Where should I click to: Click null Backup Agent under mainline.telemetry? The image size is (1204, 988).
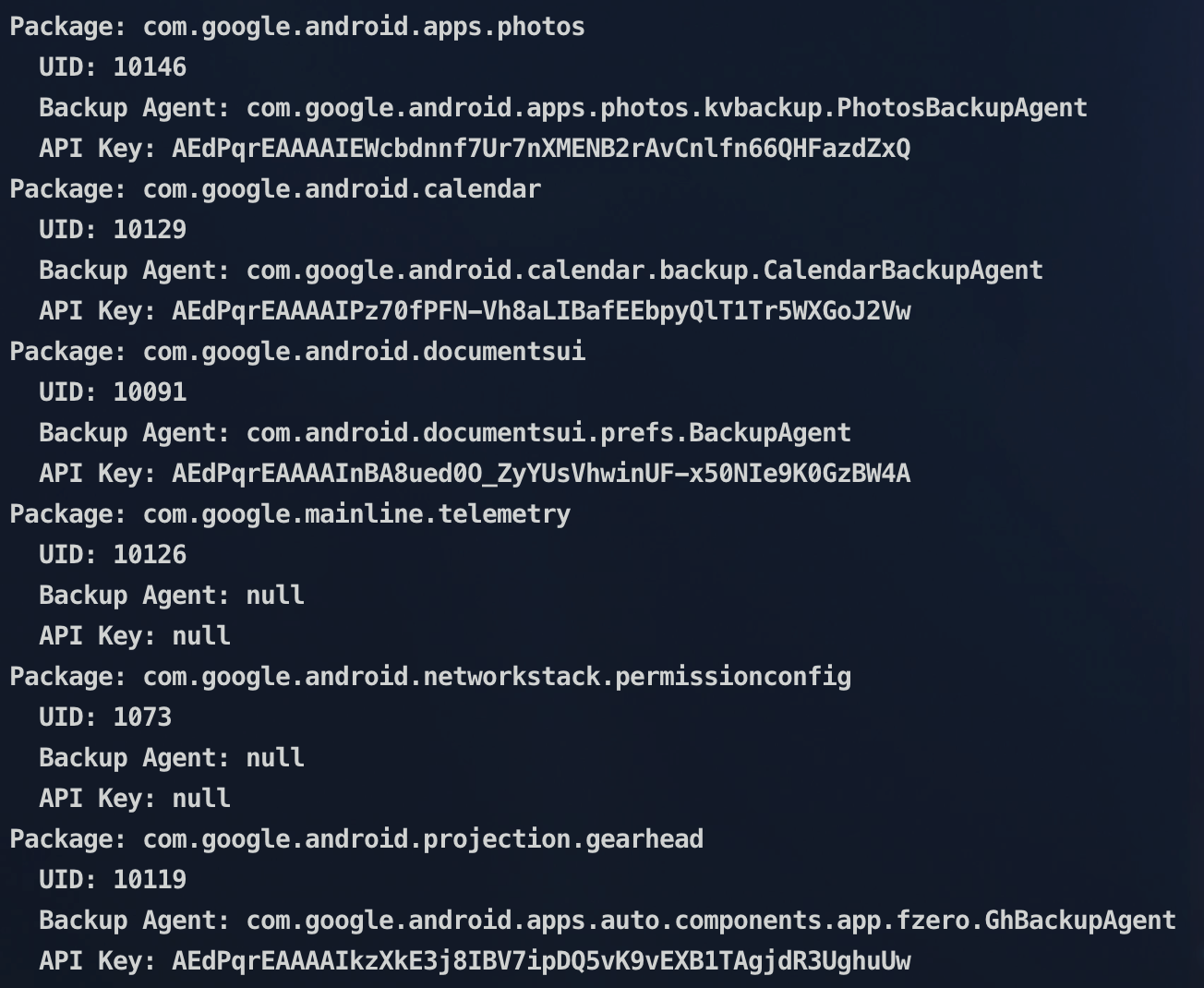(275, 596)
